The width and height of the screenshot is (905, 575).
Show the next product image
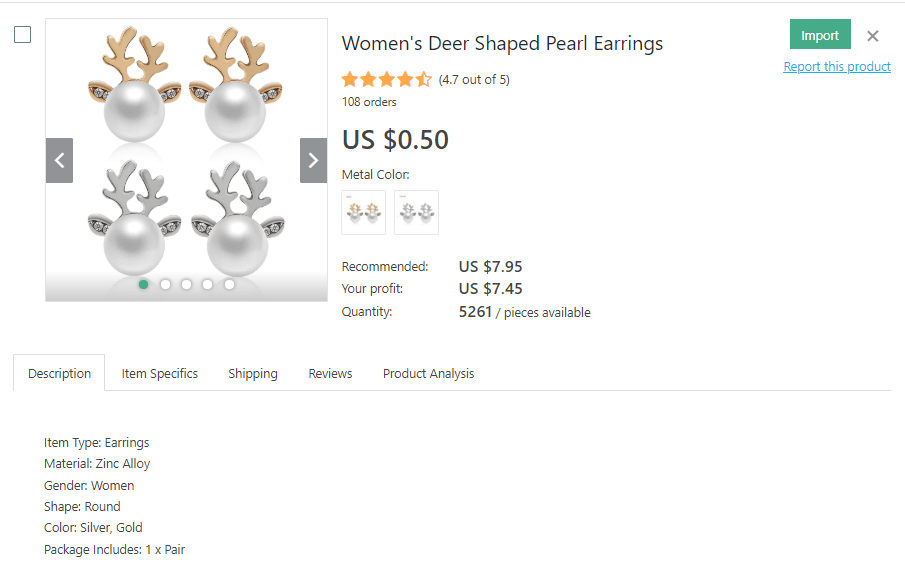[313, 160]
